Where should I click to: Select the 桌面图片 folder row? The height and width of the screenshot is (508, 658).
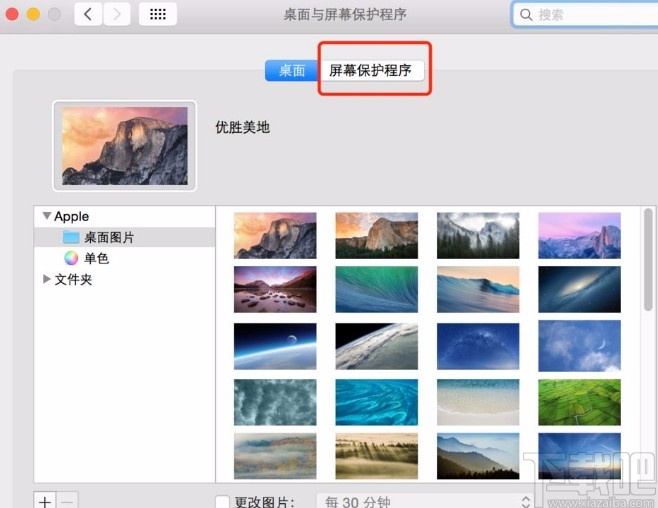pyautogui.click(x=125, y=237)
